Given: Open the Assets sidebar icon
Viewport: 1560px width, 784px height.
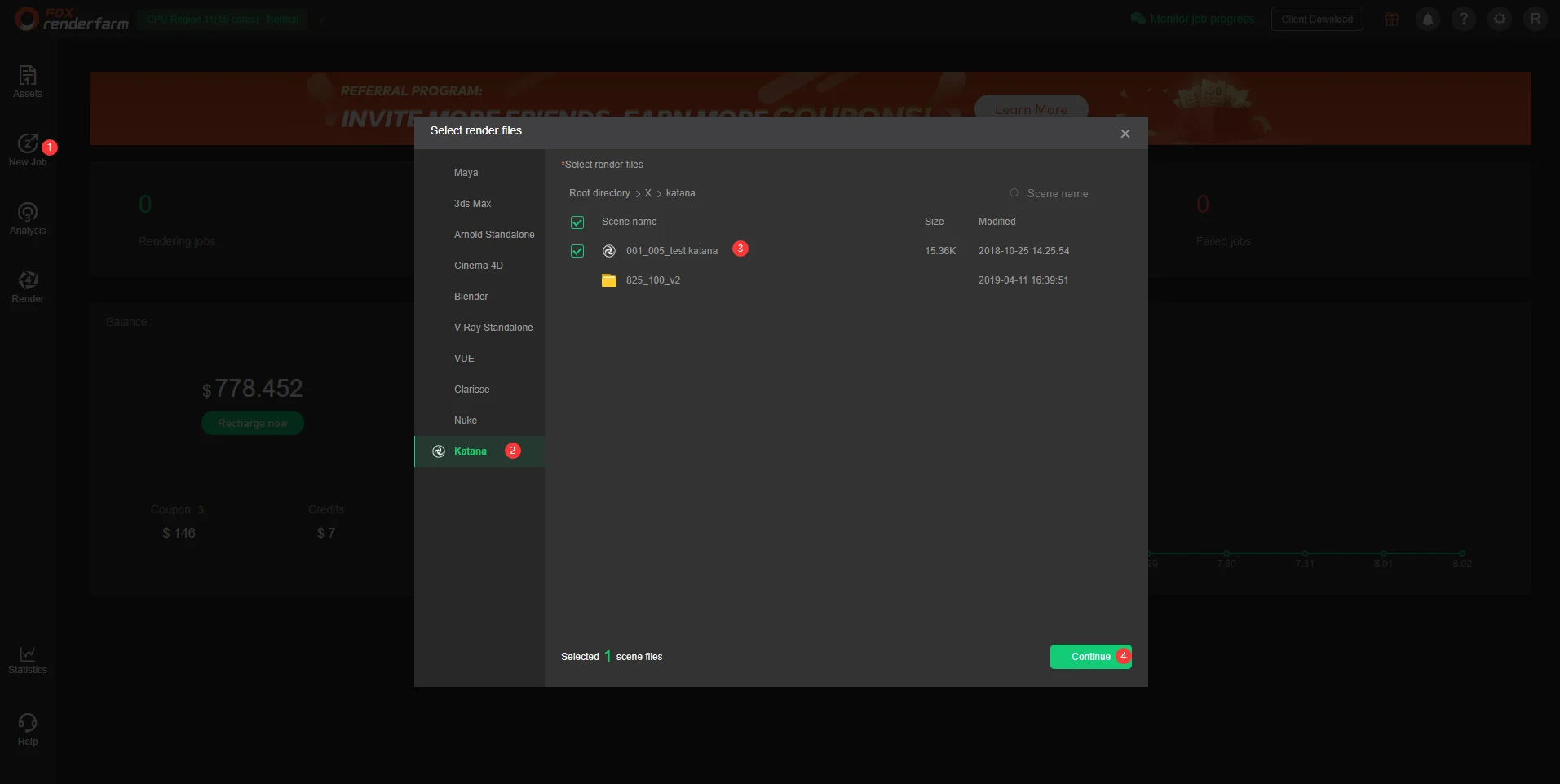Looking at the screenshot, I should tap(28, 81).
